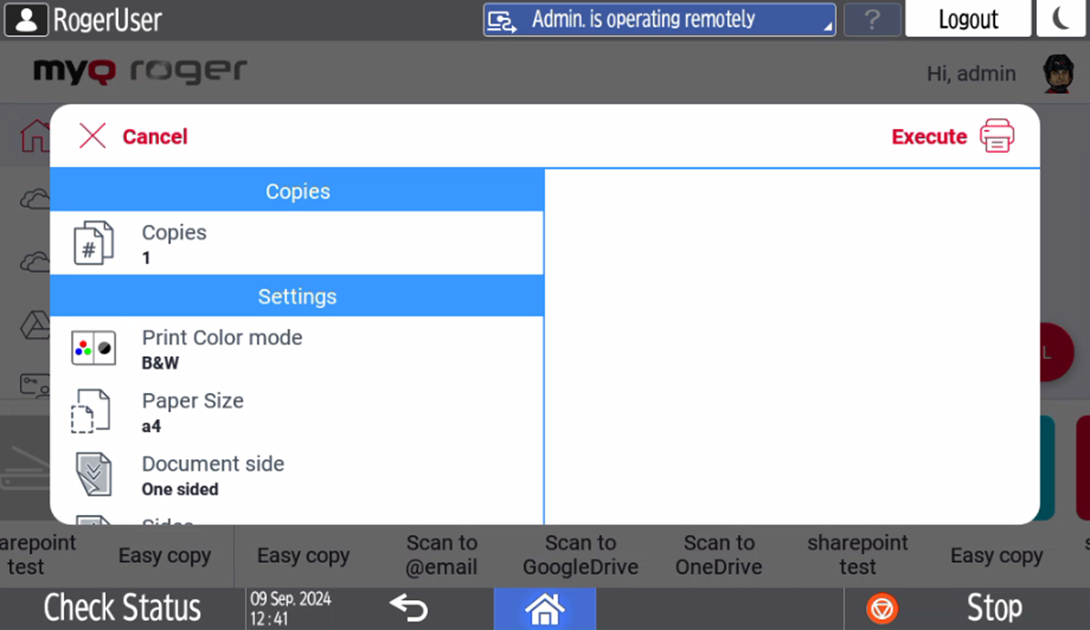
Task: Tap the Copies pages icon
Action: pyautogui.click(x=94, y=243)
